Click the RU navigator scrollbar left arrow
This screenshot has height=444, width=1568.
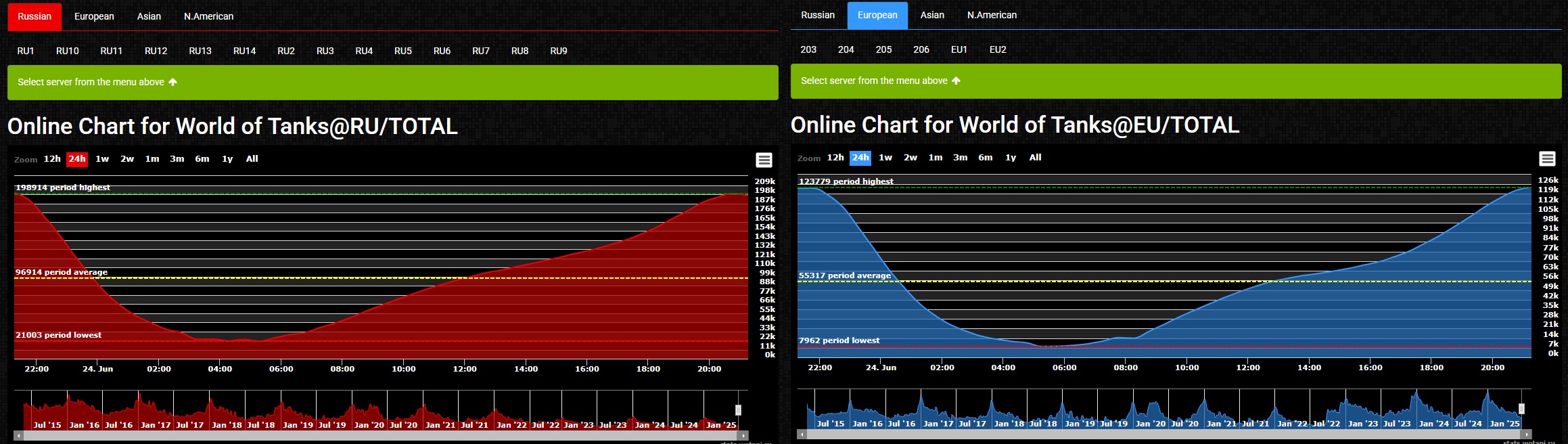[x=19, y=436]
